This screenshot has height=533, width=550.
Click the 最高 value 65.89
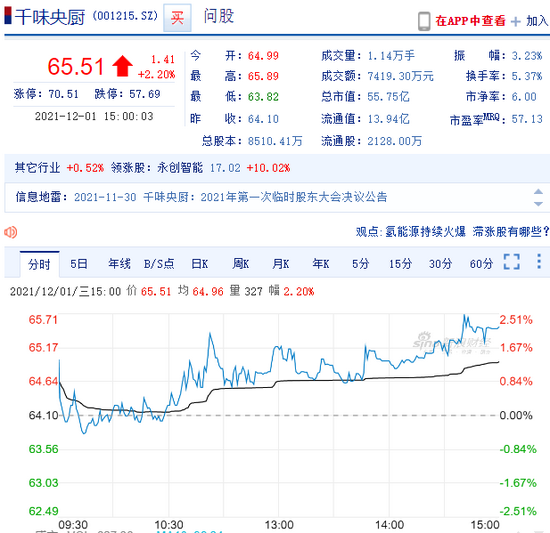tap(263, 76)
